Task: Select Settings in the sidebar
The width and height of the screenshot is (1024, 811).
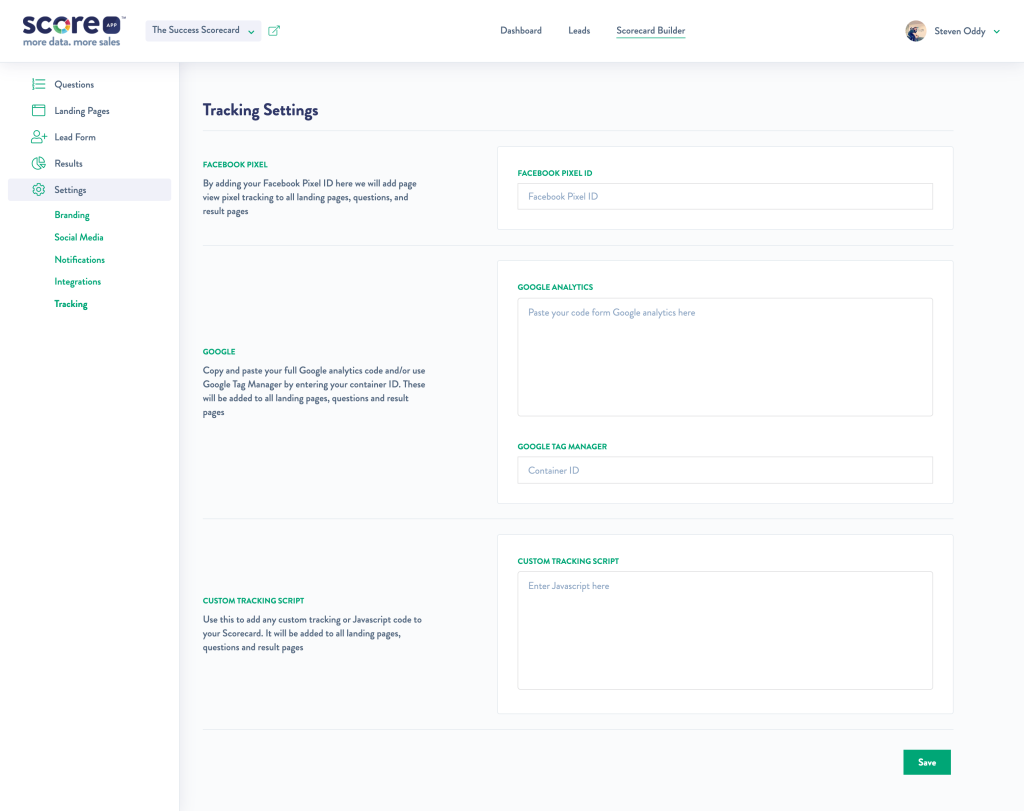Action: click(x=89, y=189)
